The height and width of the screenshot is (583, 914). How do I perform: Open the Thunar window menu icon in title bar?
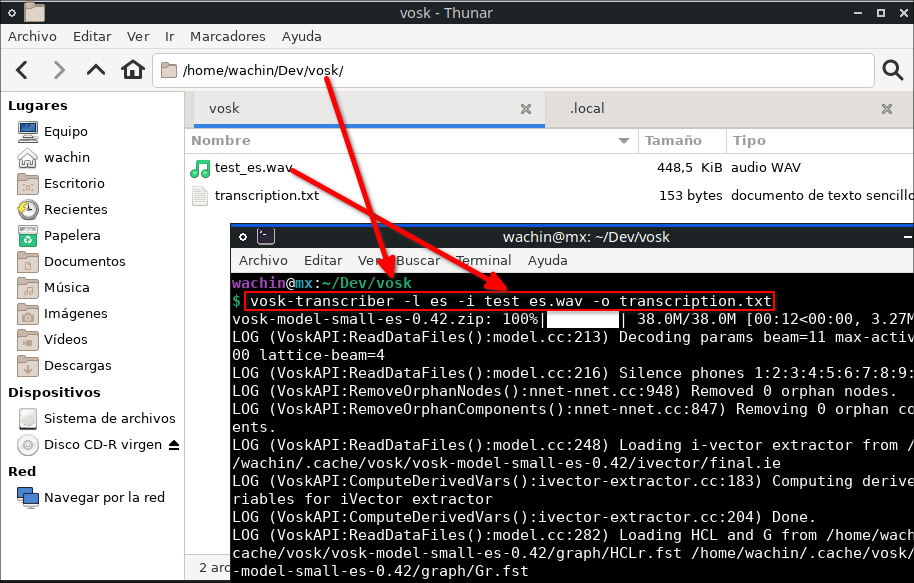[12, 12]
